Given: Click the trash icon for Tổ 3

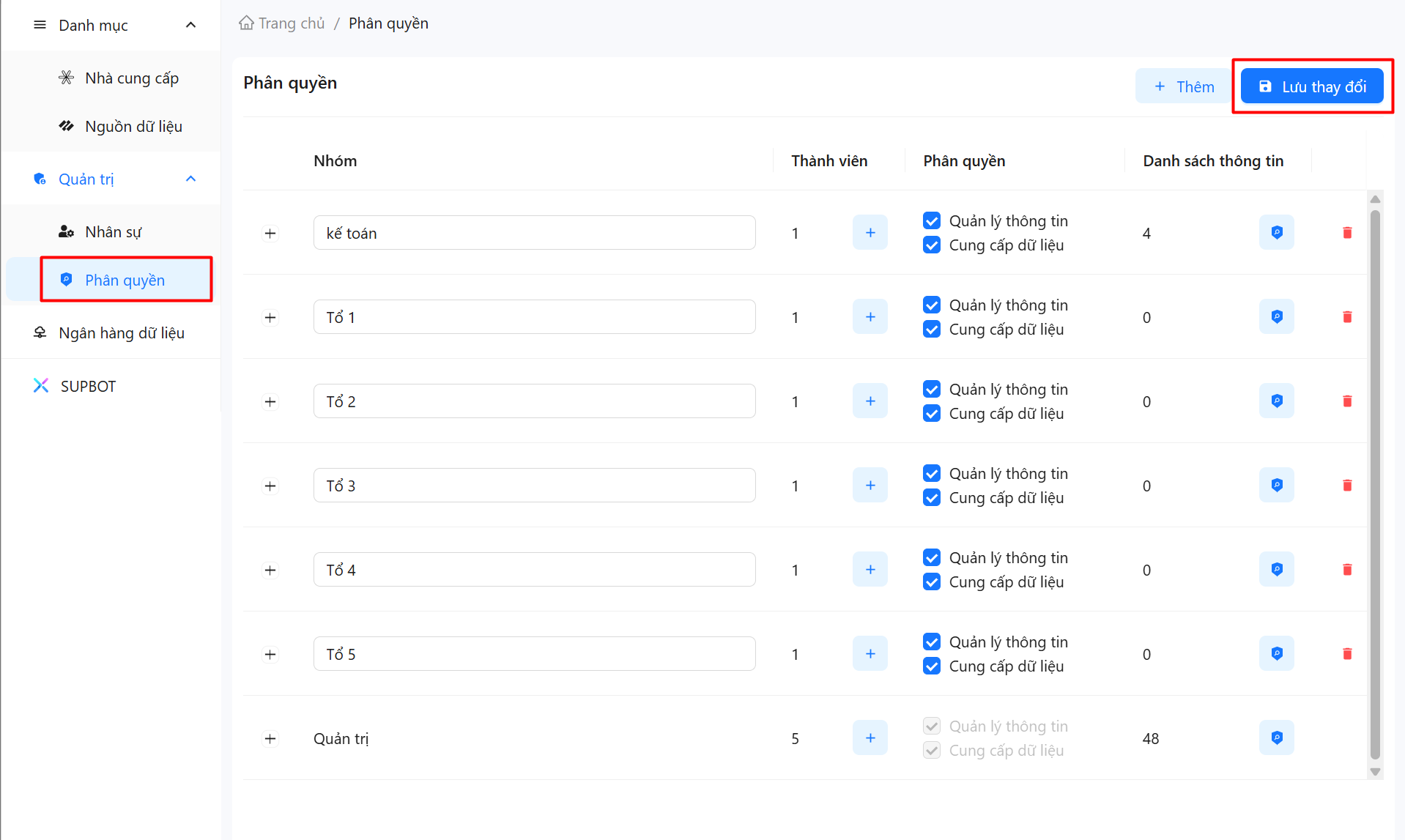Looking at the screenshot, I should click(1346, 486).
